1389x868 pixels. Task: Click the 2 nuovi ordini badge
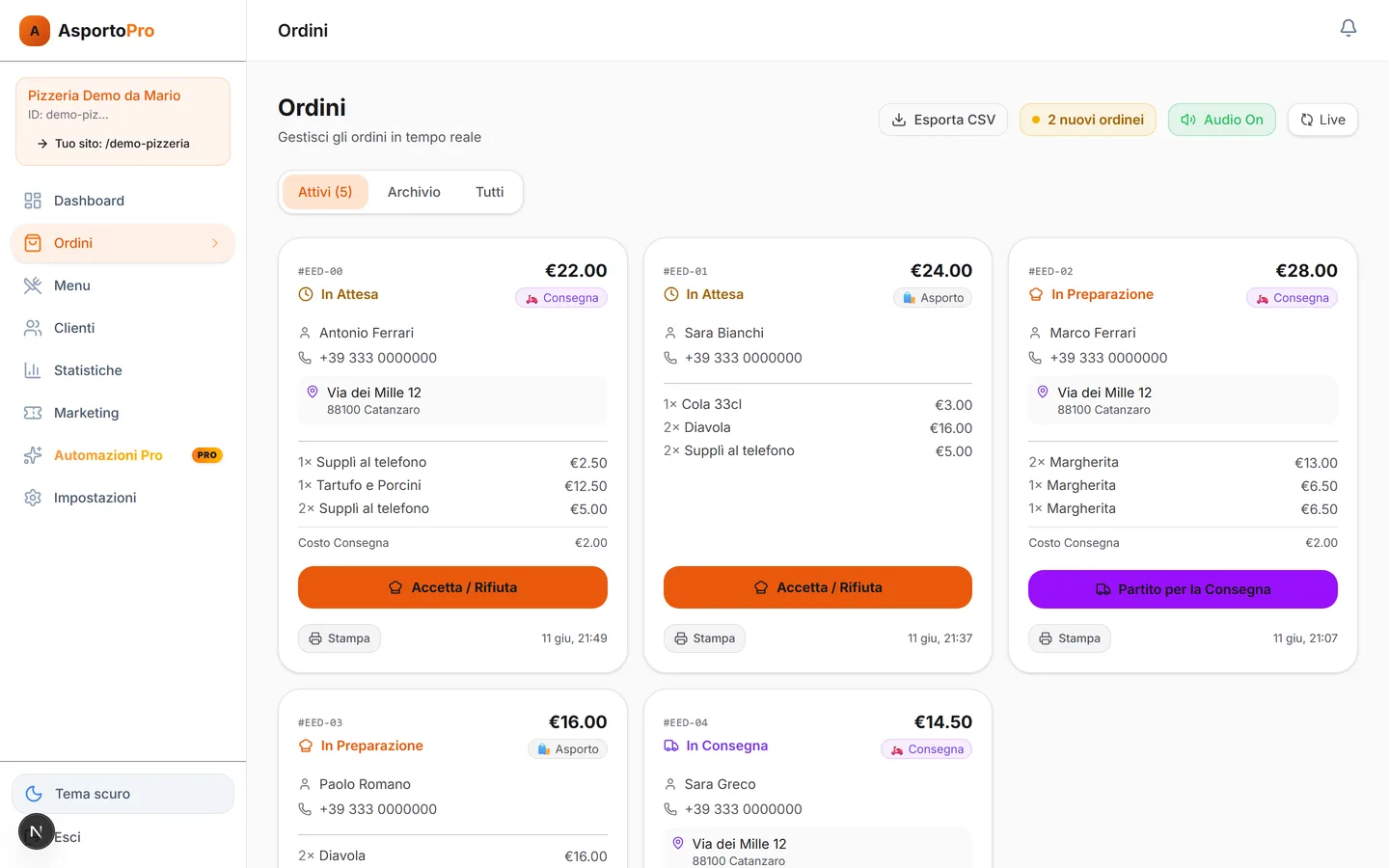click(1088, 120)
